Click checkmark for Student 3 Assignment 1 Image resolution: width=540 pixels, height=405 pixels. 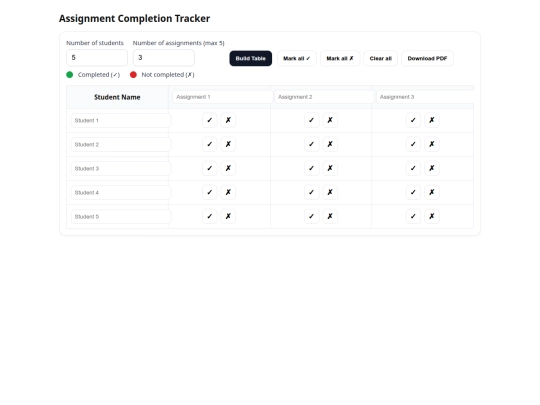tap(209, 168)
